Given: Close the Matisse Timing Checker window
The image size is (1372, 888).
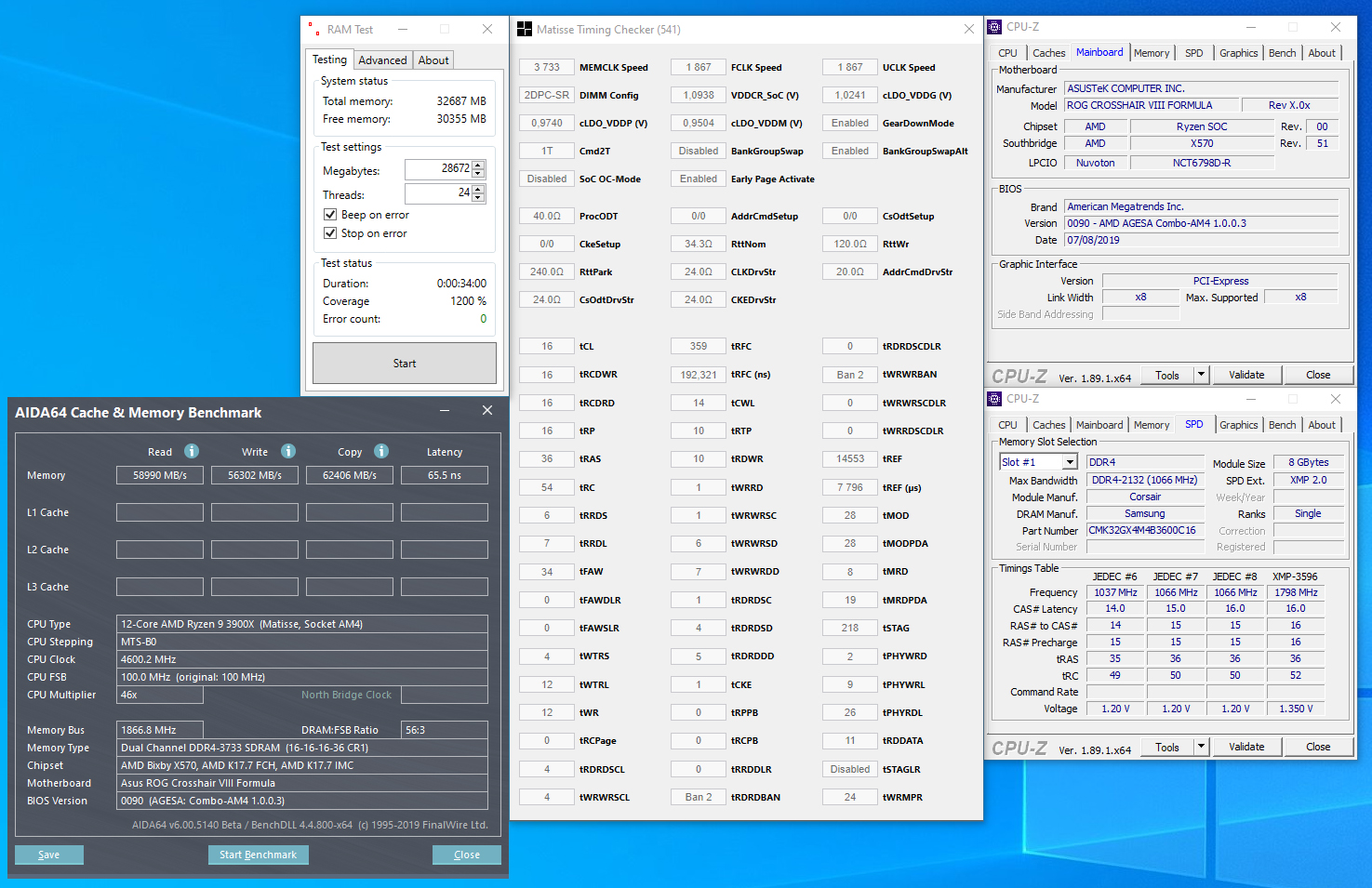Looking at the screenshot, I should [968, 29].
